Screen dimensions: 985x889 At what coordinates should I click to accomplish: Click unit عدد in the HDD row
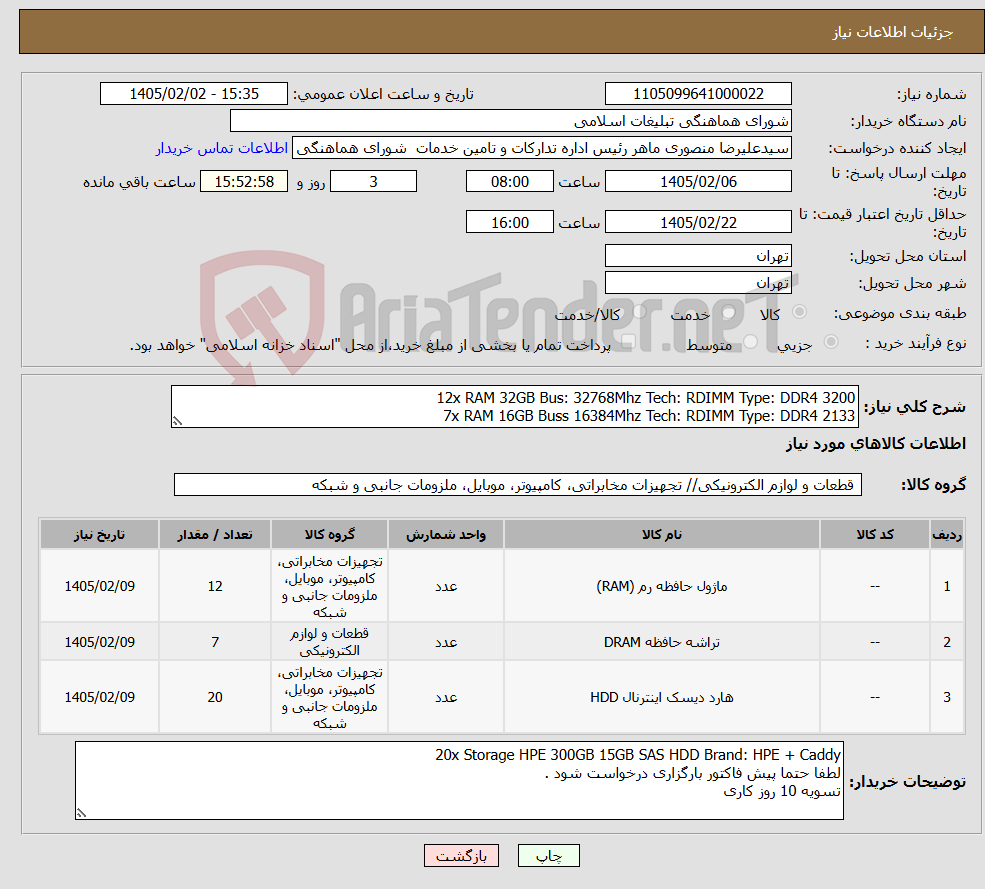pyautogui.click(x=445, y=697)
